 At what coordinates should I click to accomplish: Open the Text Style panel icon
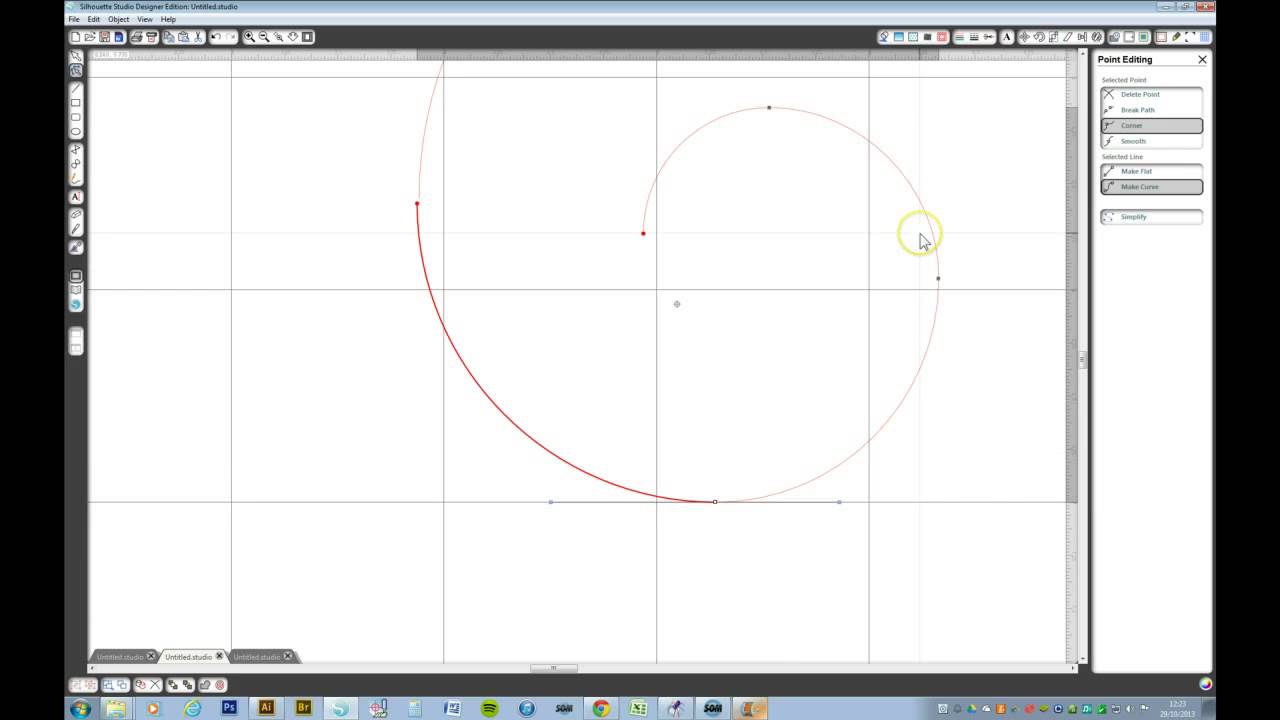[1007, 37]
